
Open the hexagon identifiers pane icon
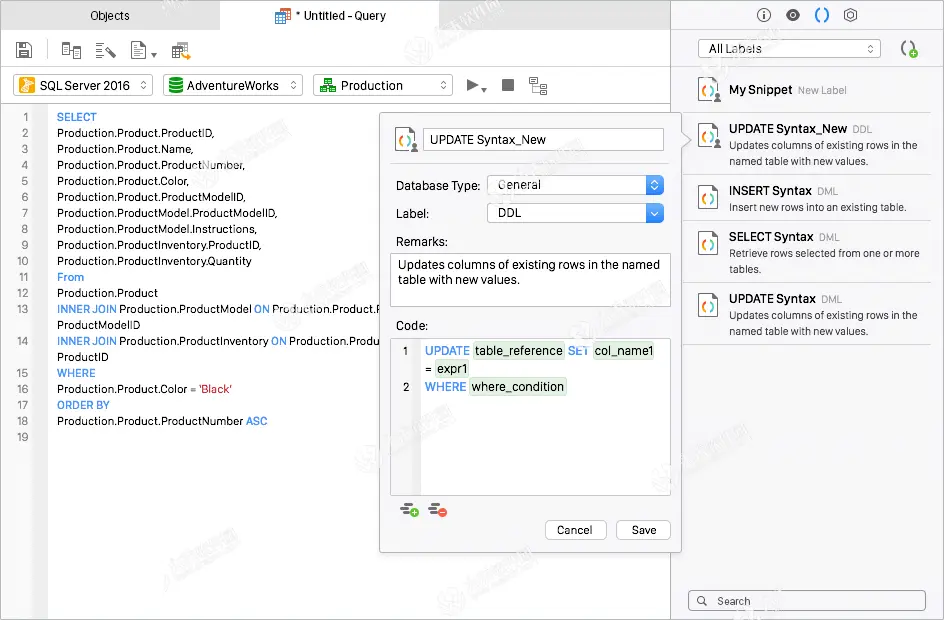(x=850, y=15)
